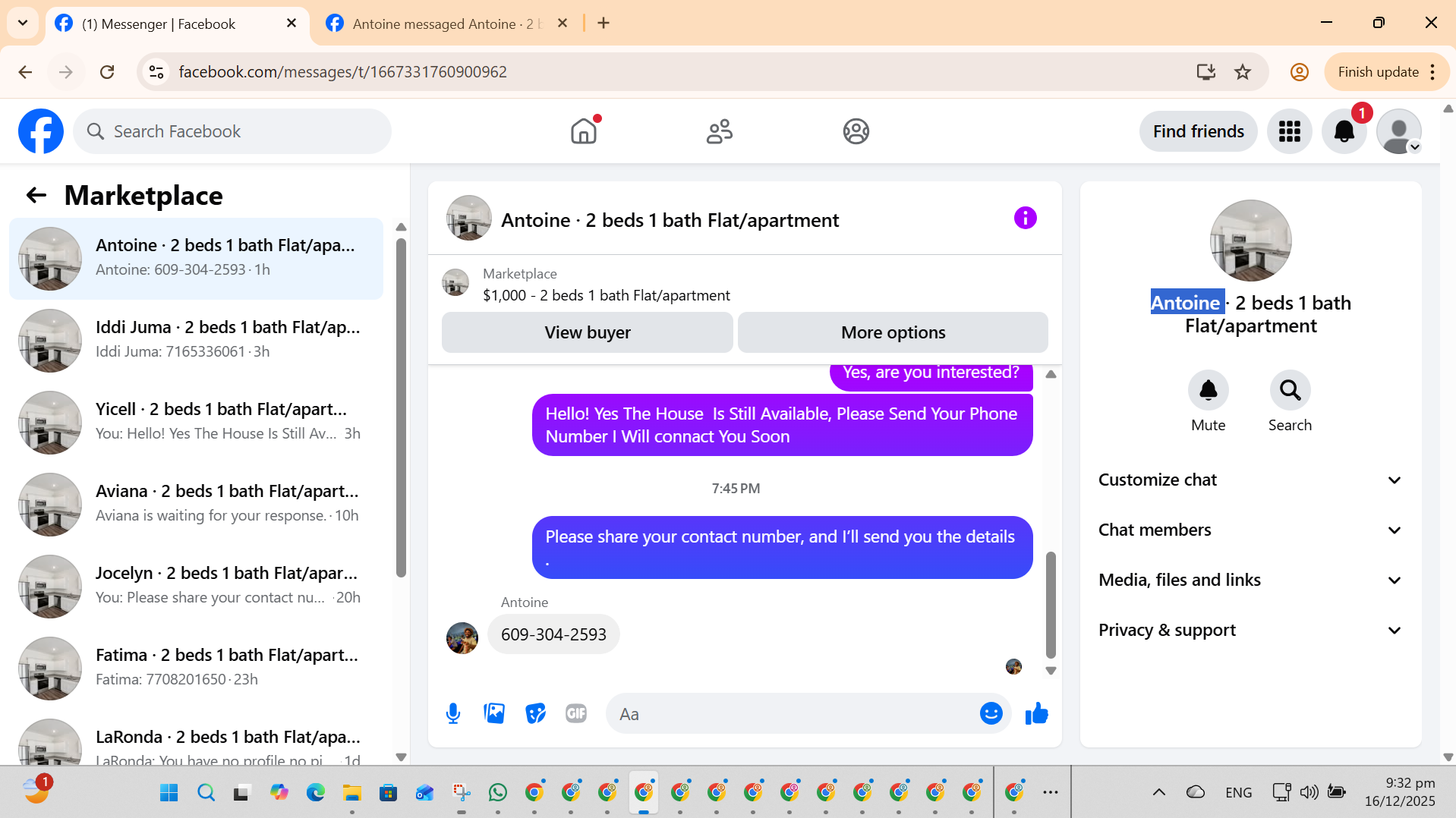1456x818 pixels.
Task: Click the Search Facebook field
Action: (232, 131)
